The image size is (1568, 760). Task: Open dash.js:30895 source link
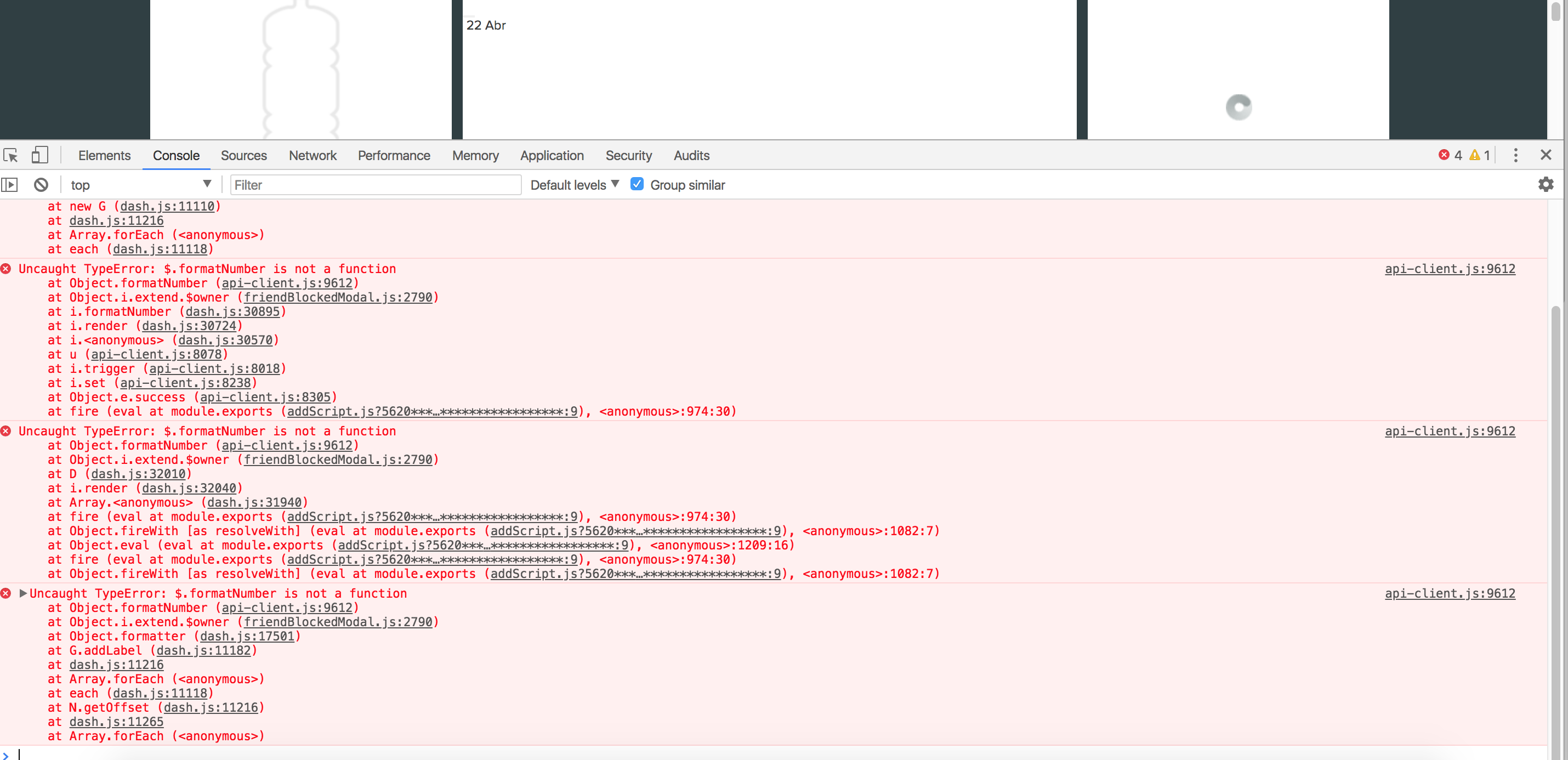point(232,312)
